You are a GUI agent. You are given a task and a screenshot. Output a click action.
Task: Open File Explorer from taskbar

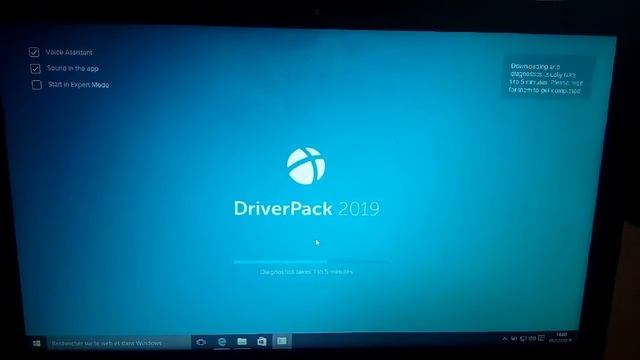click(x=242, y=341)
